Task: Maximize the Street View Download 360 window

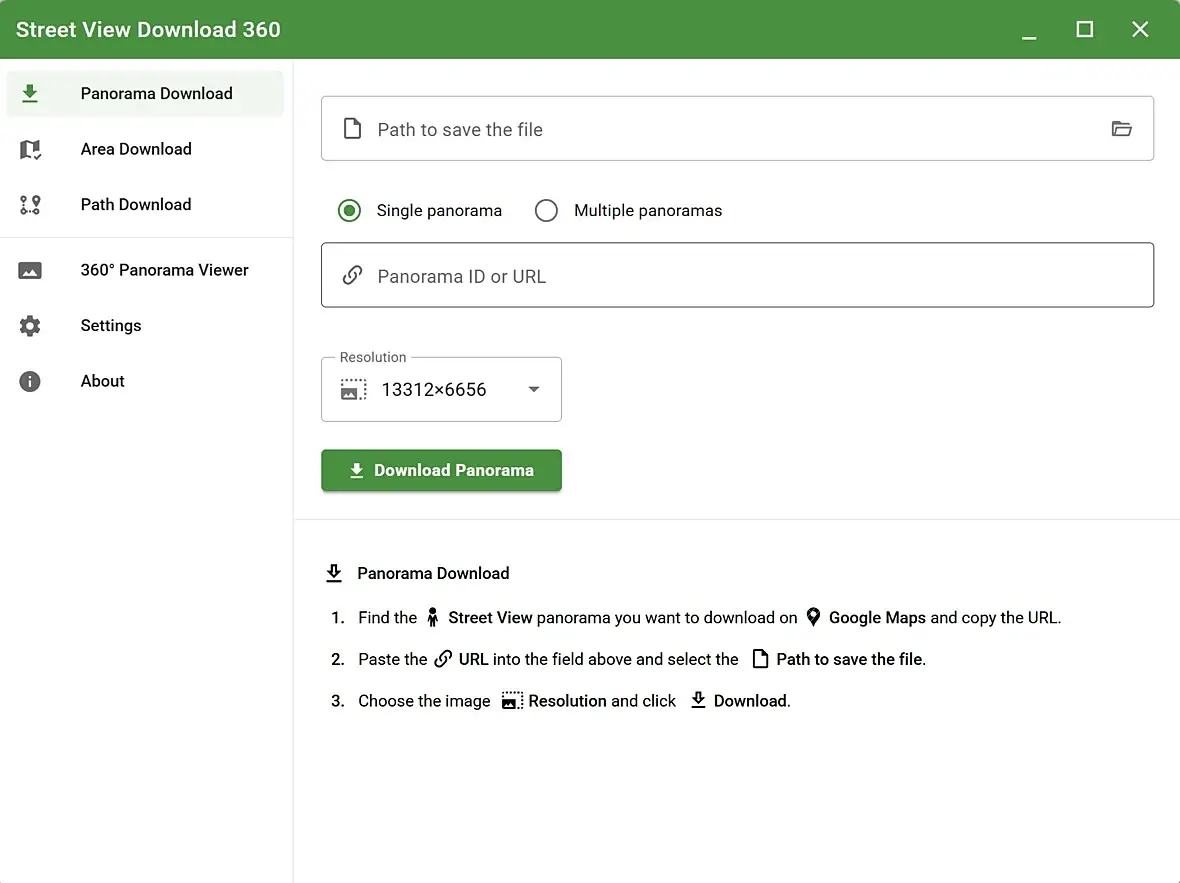Action: (x=1084, y=29)
